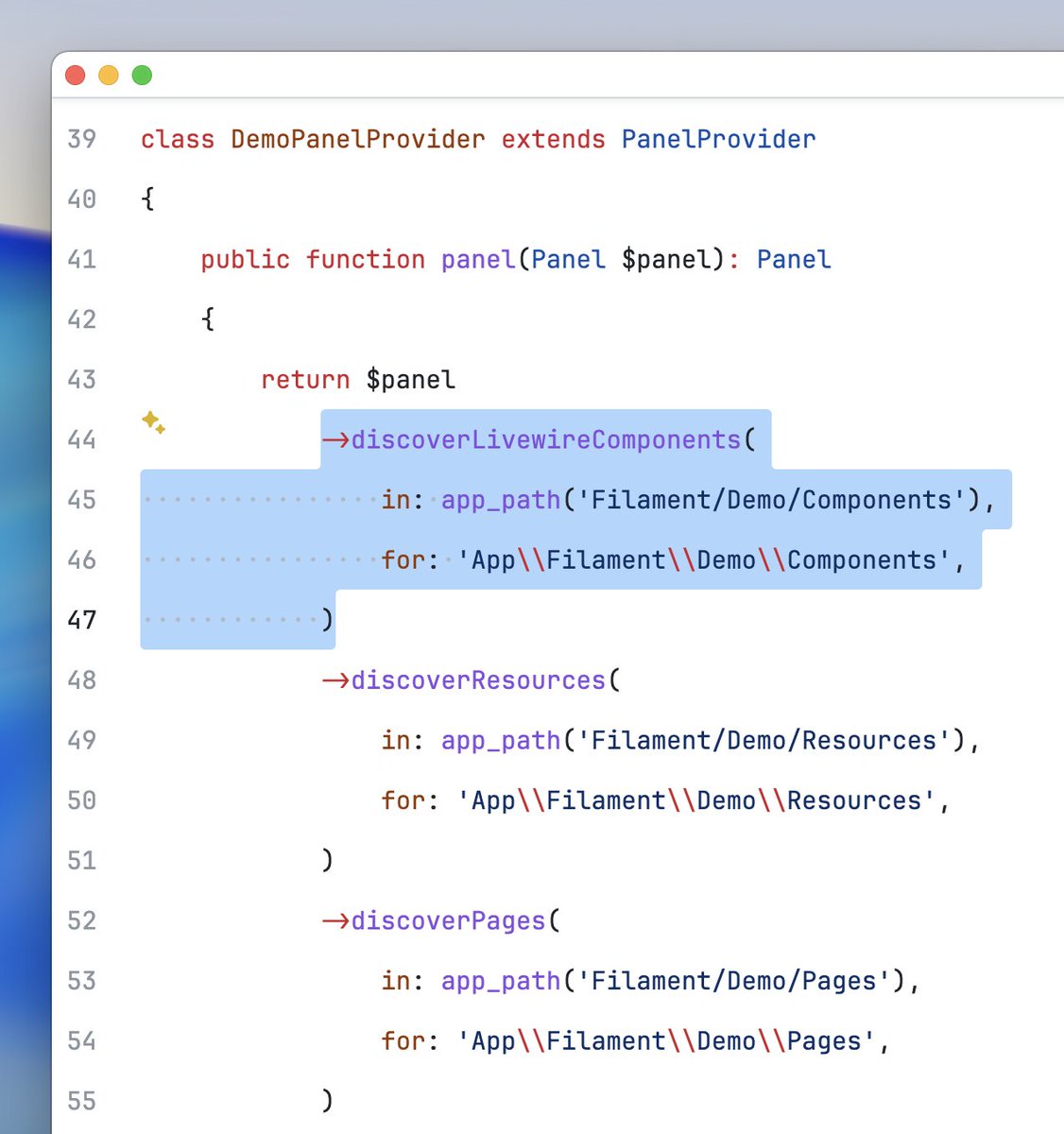Click the 'extends' keyword on line 39
Viewport: 1064px width, 1134px height.
coord(553,139)
